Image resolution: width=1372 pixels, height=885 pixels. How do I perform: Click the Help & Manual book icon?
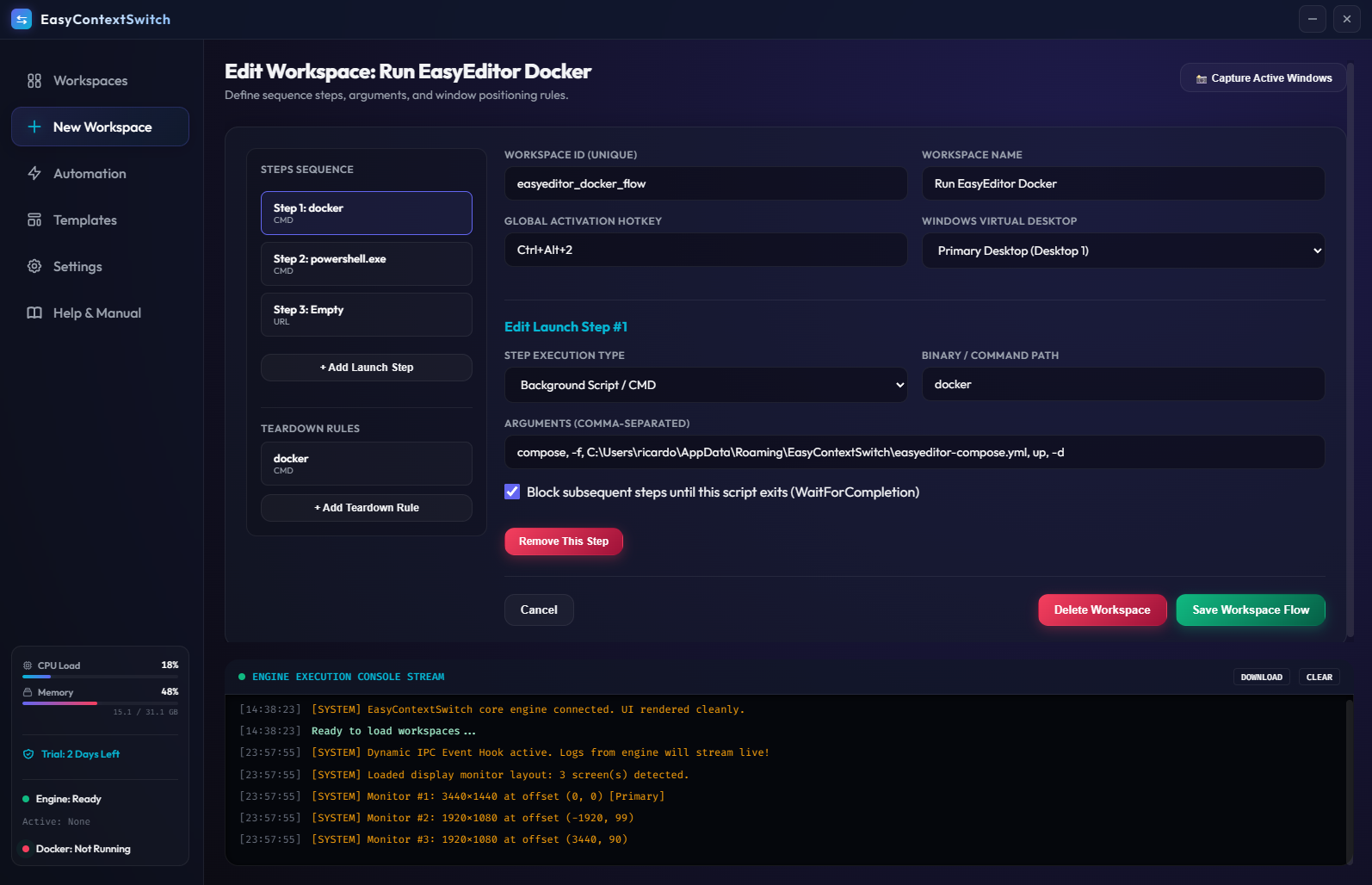point(34,313)
